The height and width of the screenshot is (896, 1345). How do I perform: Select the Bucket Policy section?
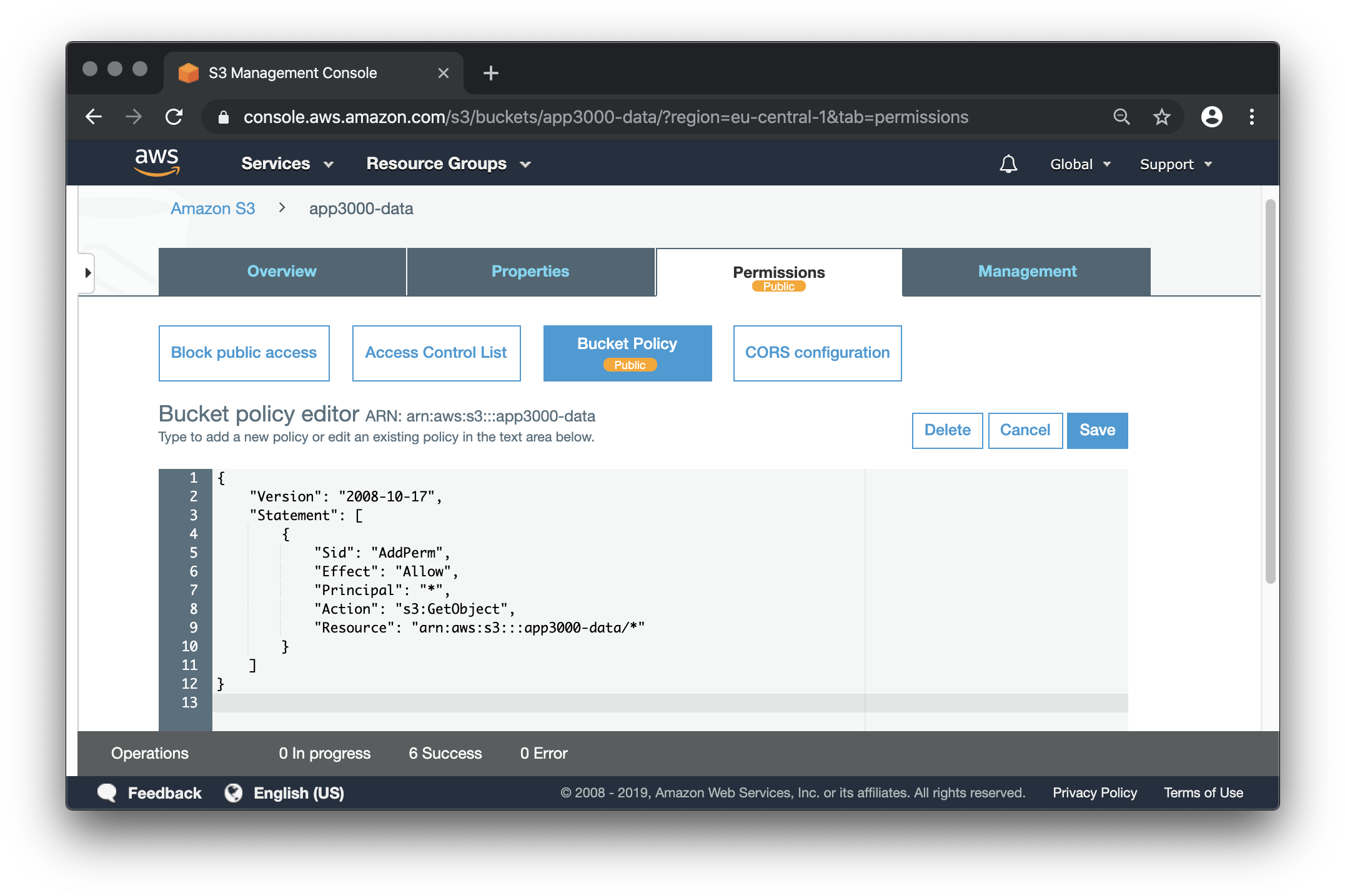point(627,353)
